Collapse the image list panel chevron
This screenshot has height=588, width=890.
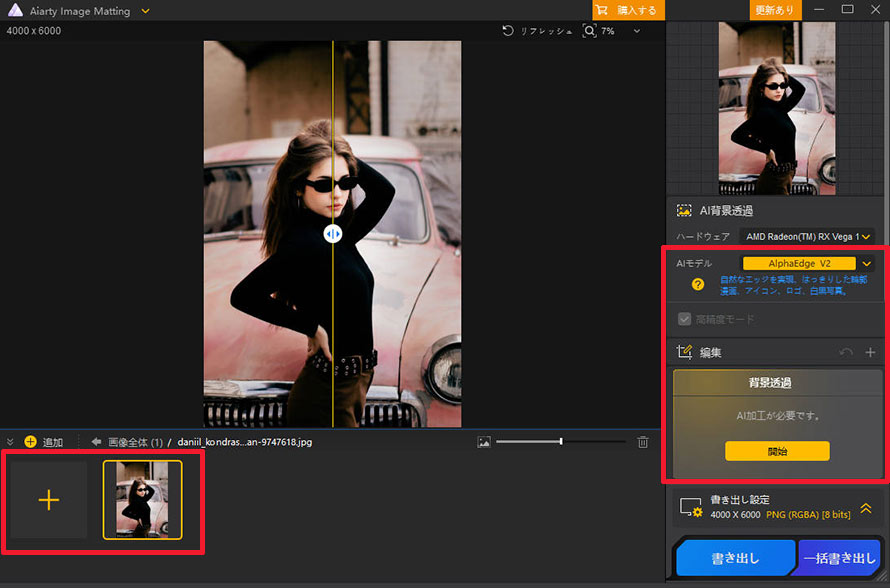10,442
